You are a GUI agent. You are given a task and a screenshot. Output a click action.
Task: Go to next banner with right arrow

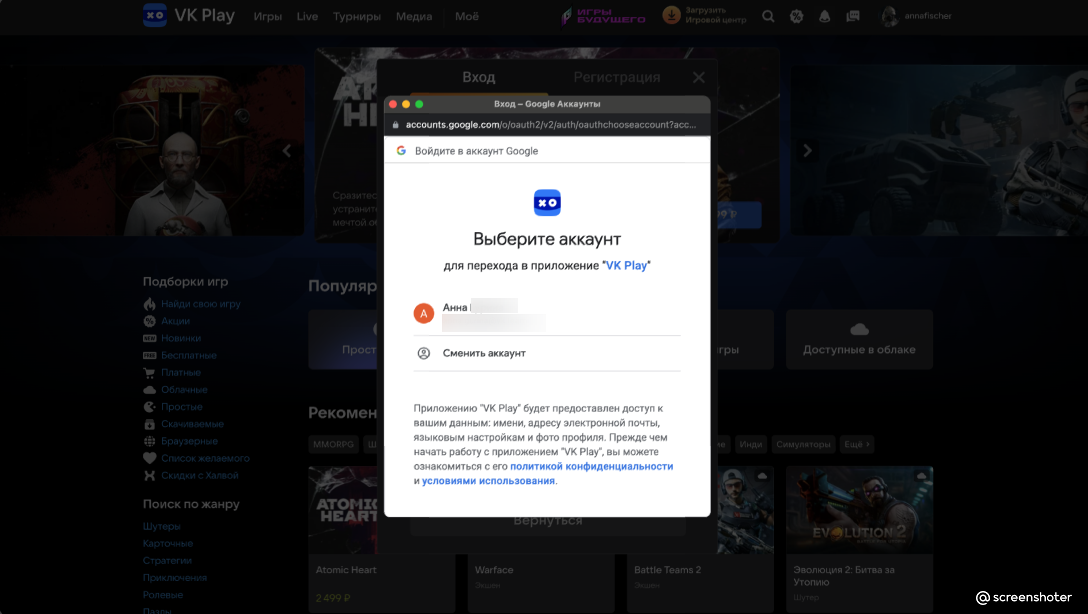(807, 151)
